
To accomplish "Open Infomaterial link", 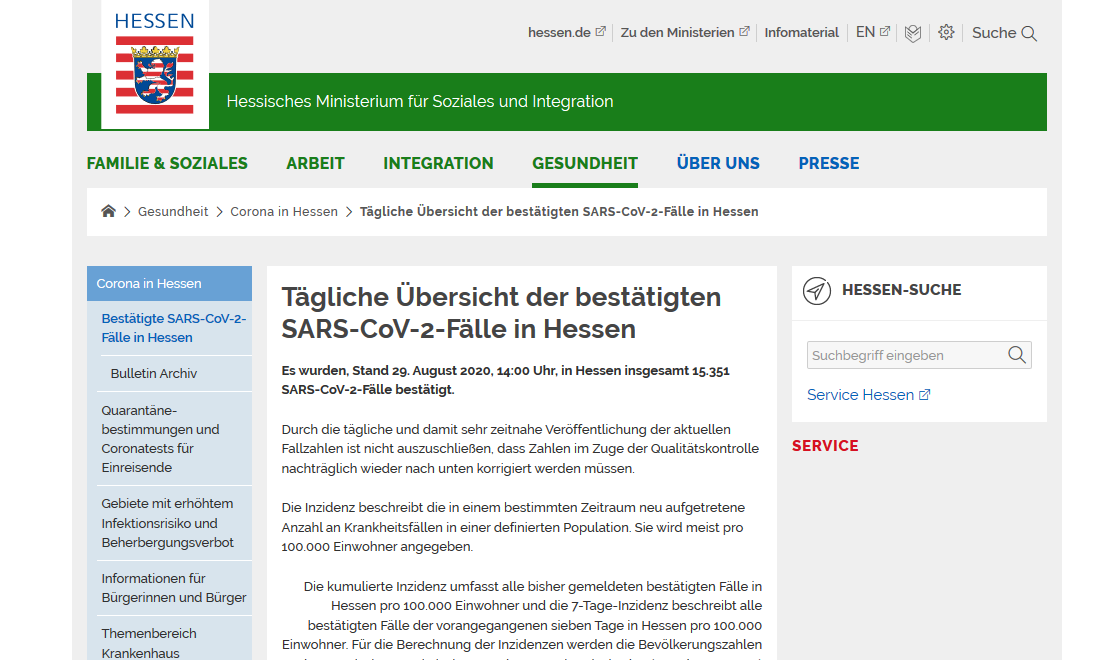I will click(x=802, y=32).
